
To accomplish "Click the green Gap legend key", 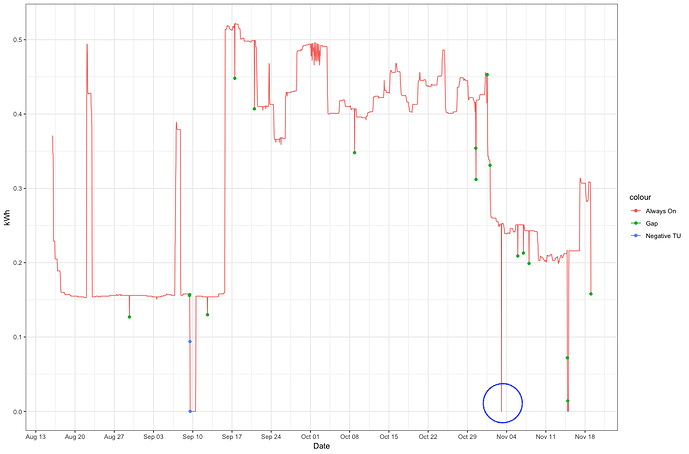I will [636, 223].
